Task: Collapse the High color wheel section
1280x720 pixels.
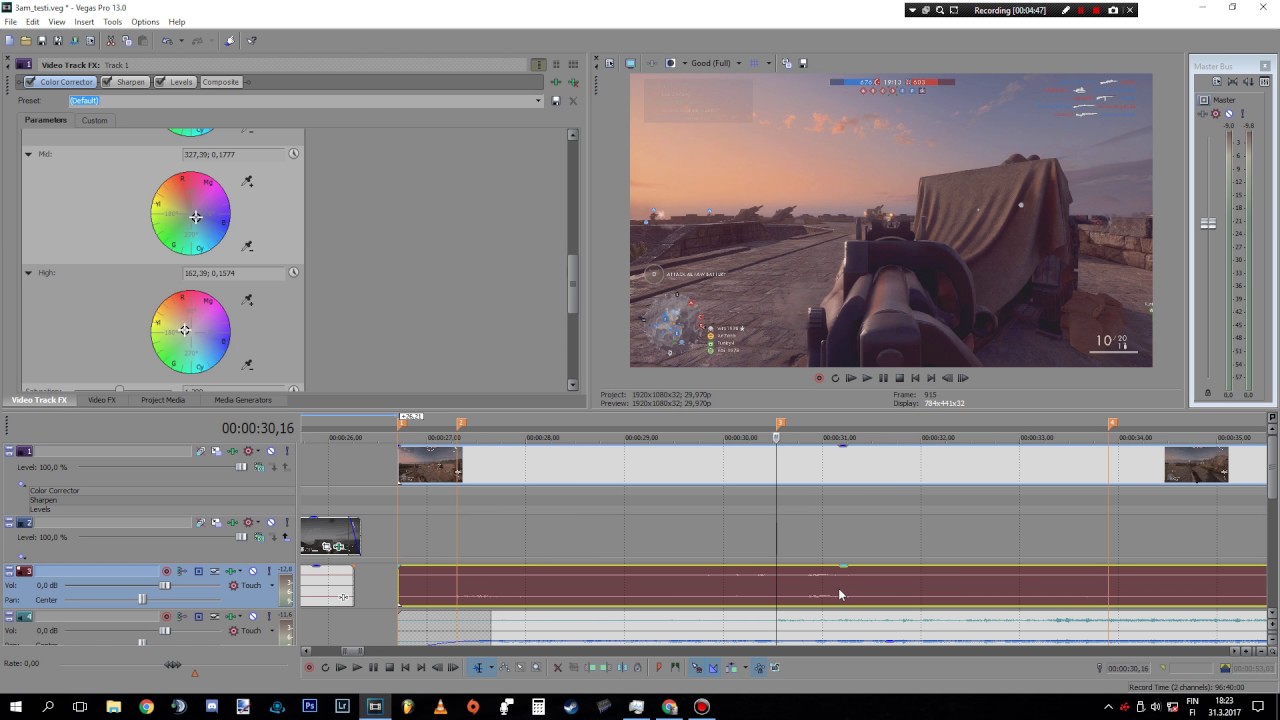Action: [28, 273]
